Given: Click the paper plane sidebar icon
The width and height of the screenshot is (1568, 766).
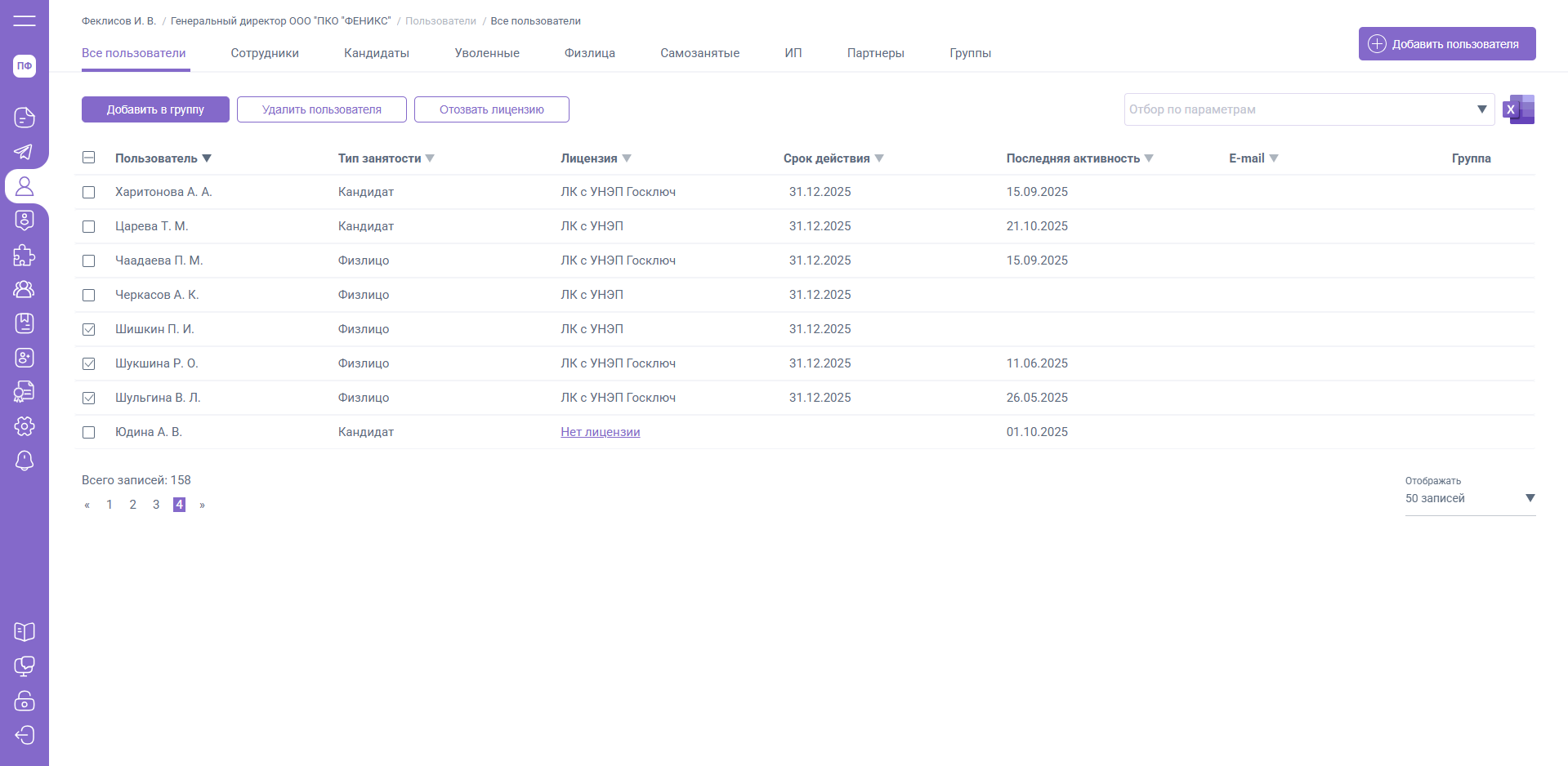Looking at the screenshot, I should click(x=25, y=152).
